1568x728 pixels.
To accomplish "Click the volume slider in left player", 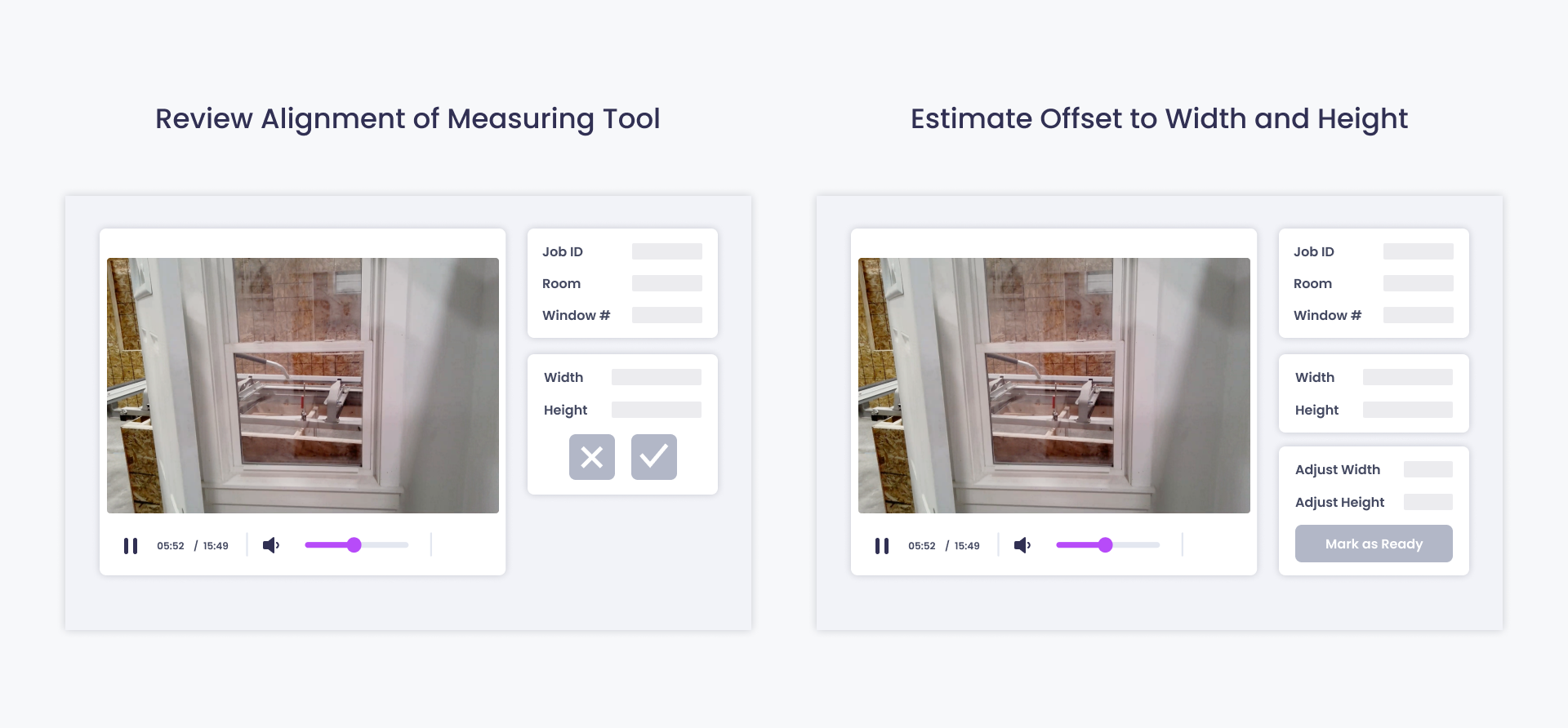I will [356, 545].
